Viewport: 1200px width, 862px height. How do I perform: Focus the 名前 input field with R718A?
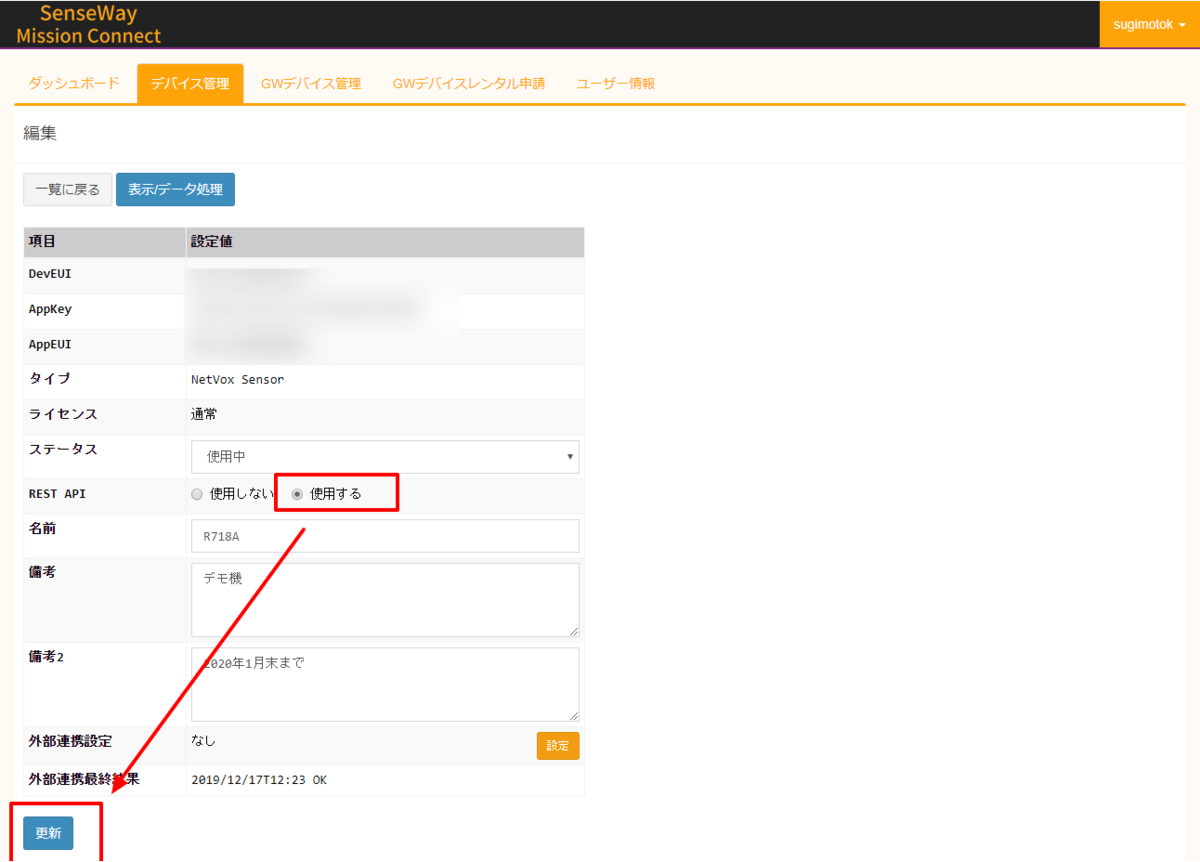(x=385, y=536)
